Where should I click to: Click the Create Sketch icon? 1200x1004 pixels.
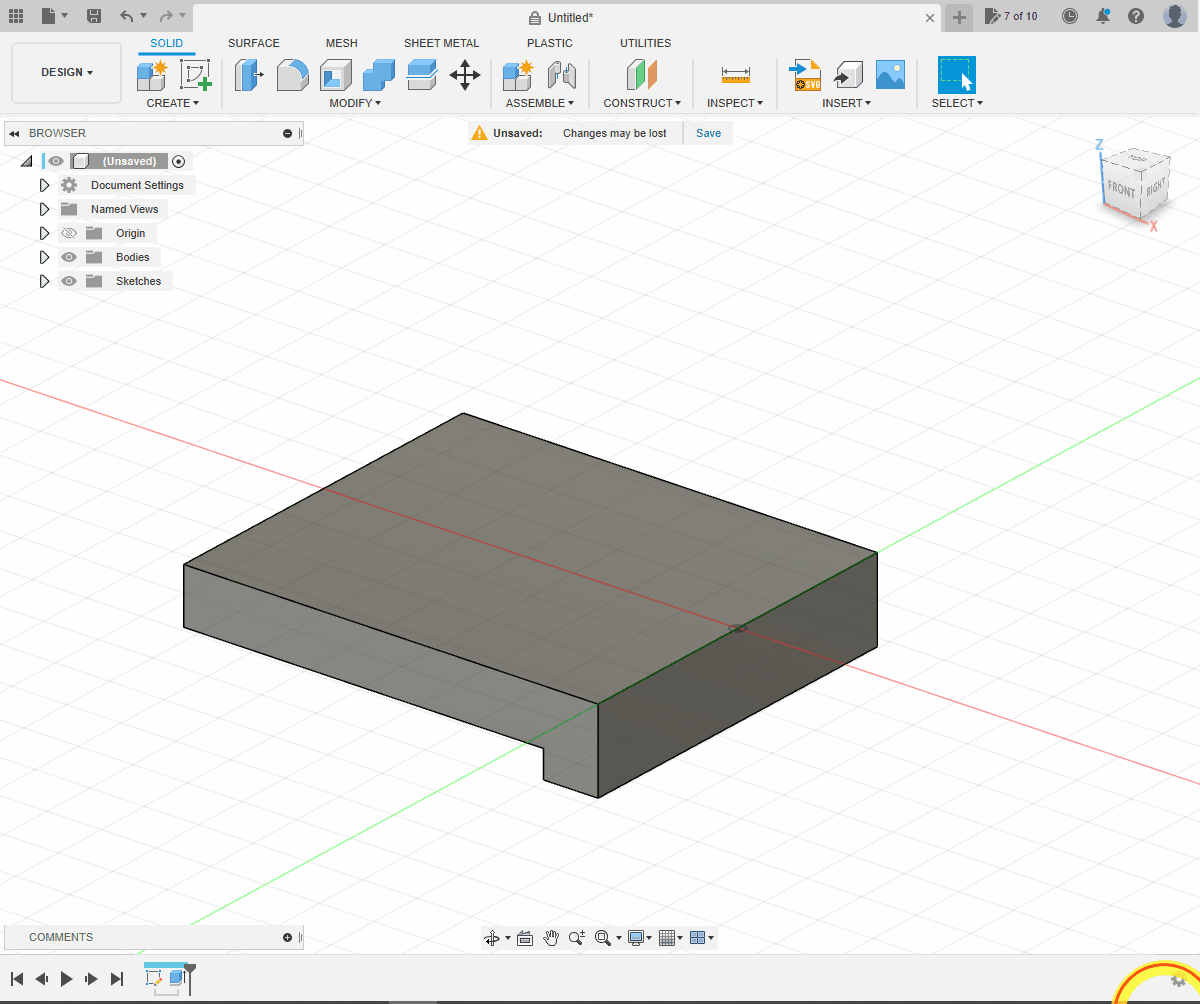click(196, 75)
